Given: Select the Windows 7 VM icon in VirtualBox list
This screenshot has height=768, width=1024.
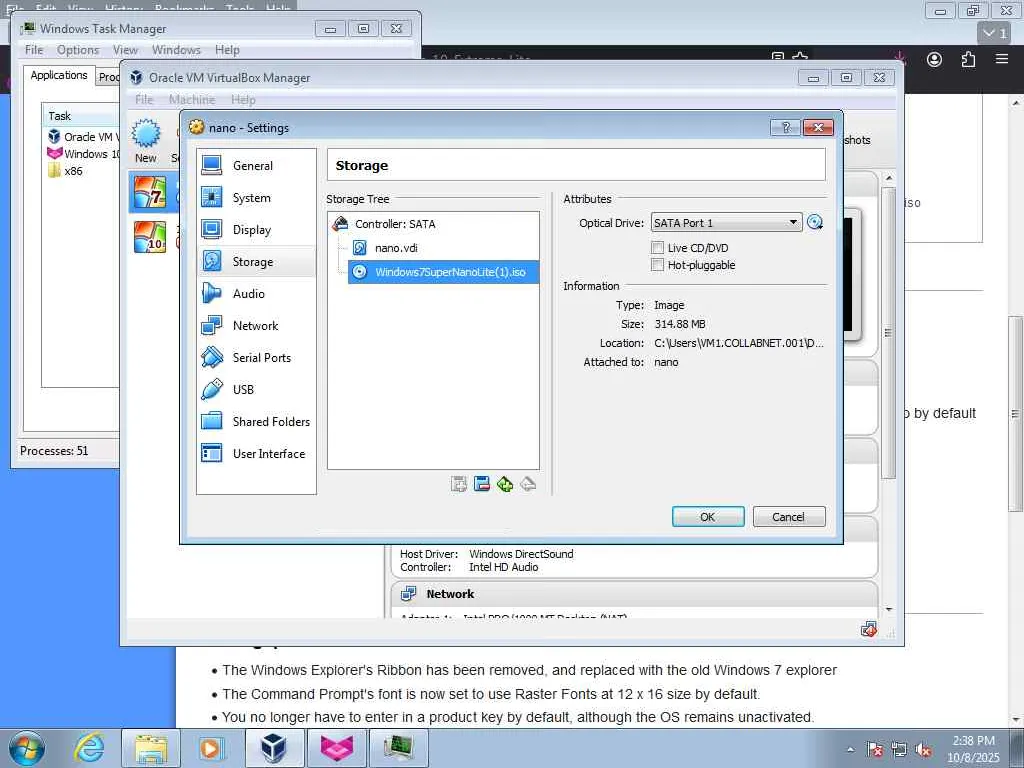Looking at the screenshot, I should pyautogui.click(x=150, y=193).
